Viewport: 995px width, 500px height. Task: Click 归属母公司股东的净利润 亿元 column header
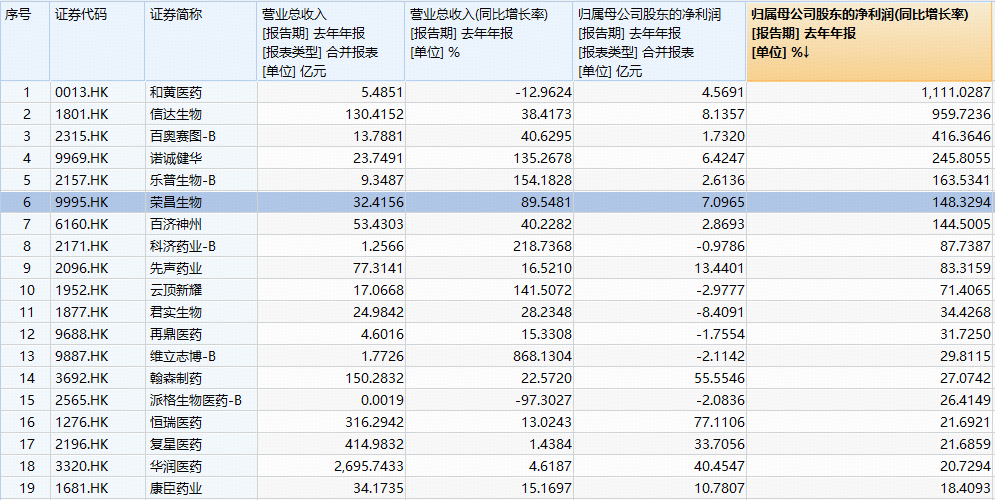(x=659, y=42)
